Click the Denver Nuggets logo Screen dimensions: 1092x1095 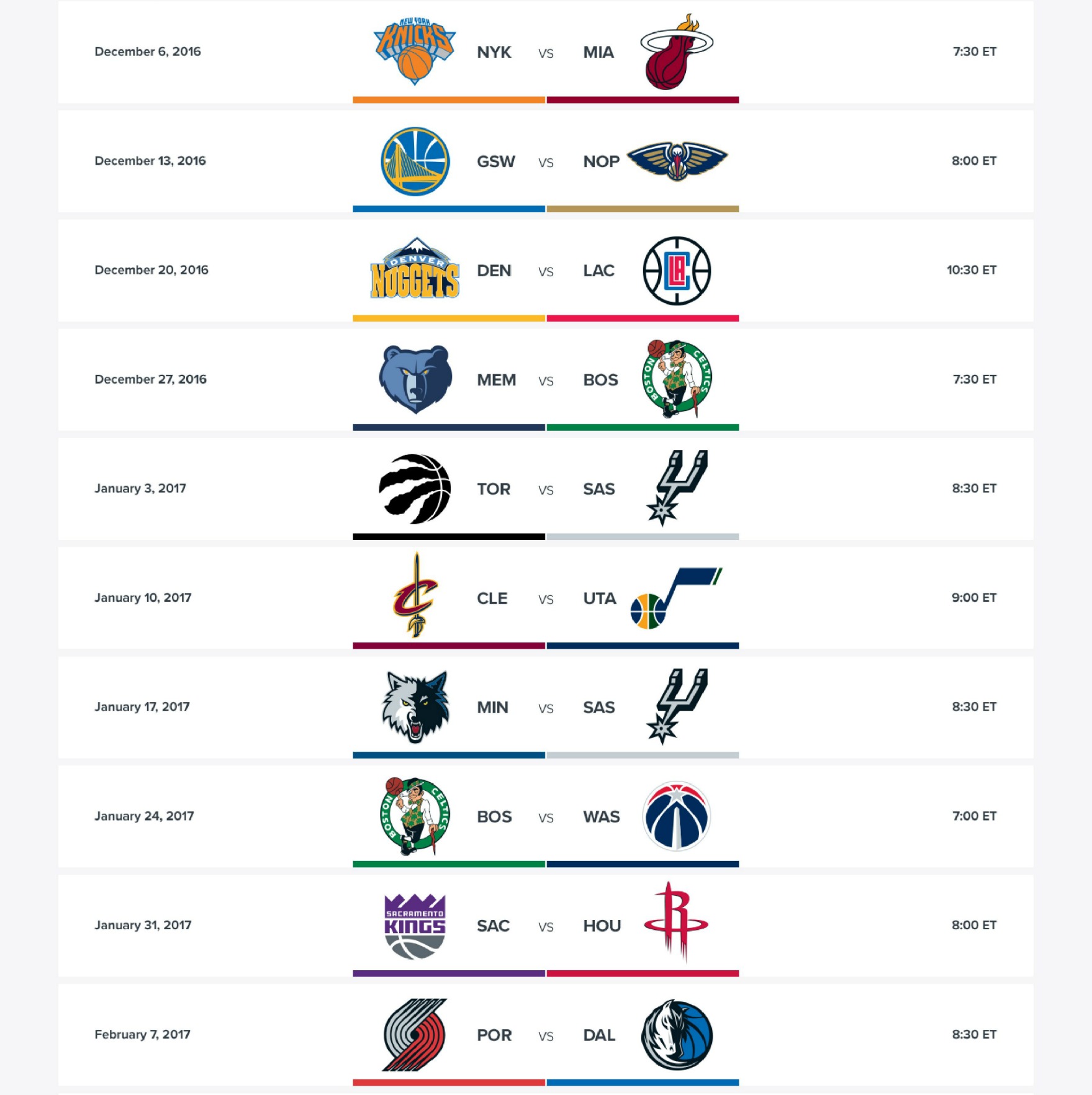tap(415, 268)
